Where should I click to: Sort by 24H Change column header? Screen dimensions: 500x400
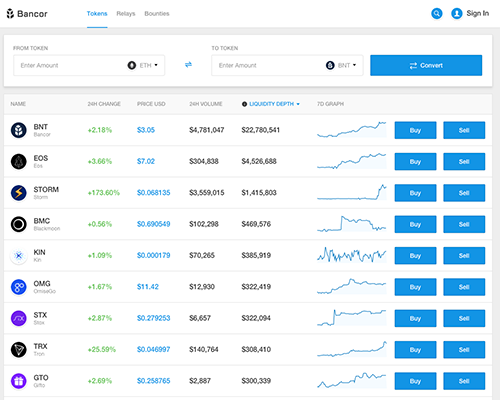coord(104,104)
